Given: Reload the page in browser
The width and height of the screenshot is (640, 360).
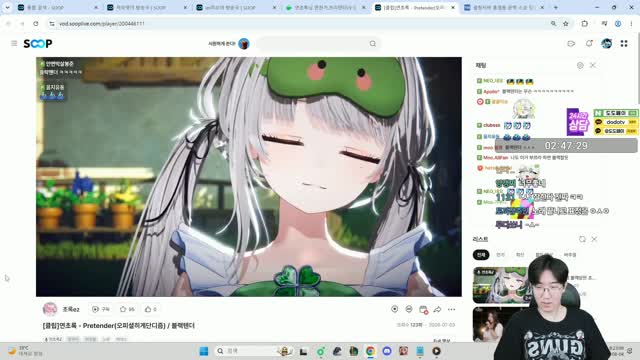Looking at the screenshot, I should (x=36, y=24).
